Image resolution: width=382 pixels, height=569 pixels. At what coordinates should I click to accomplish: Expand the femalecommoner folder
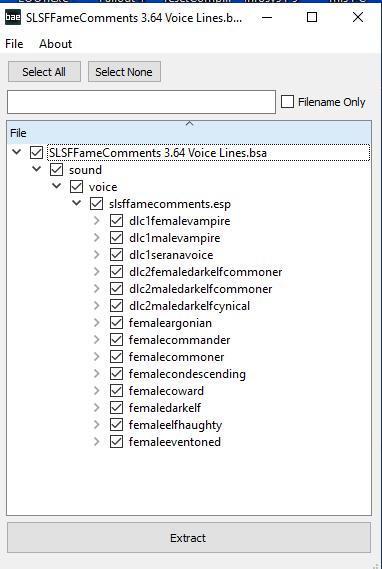96,357
